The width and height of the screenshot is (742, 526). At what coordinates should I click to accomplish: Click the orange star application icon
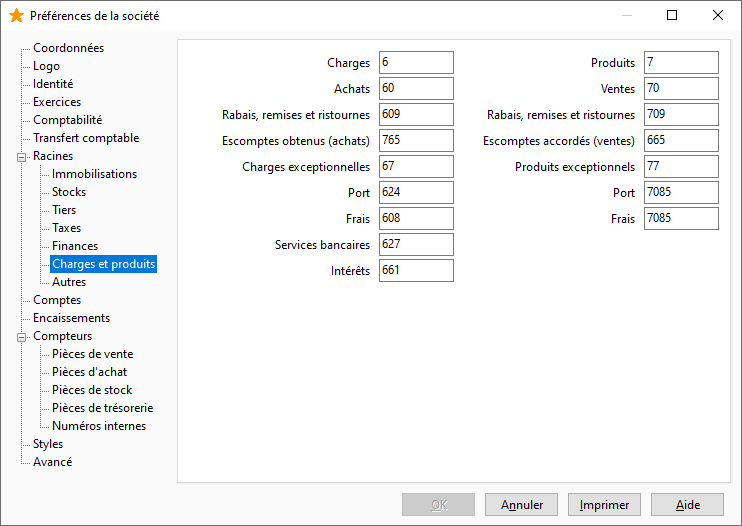point(16,16)
